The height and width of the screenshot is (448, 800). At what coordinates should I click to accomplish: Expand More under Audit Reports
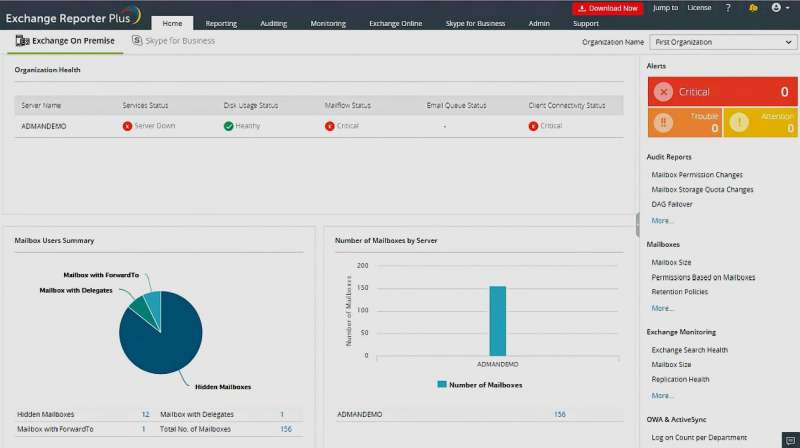(x=662, y=220)
